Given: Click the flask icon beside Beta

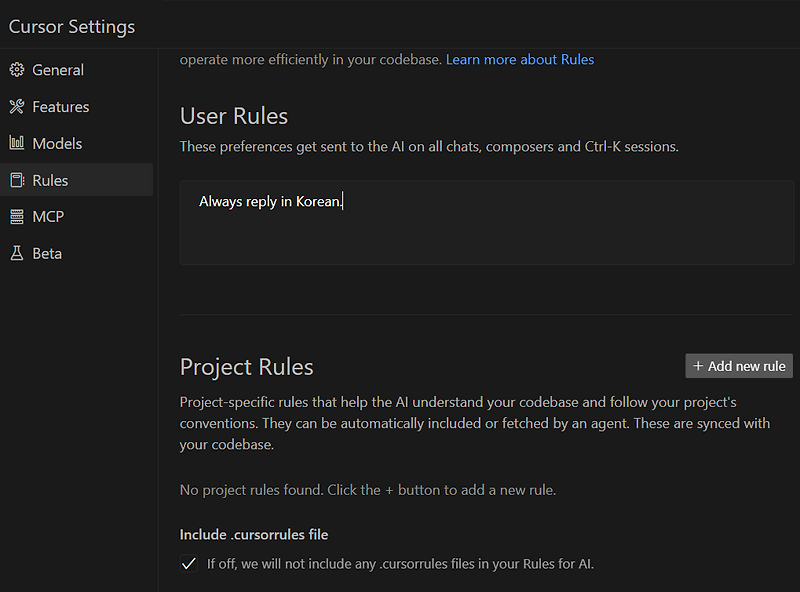Looking at the screenshot, I should click(16, 254).
